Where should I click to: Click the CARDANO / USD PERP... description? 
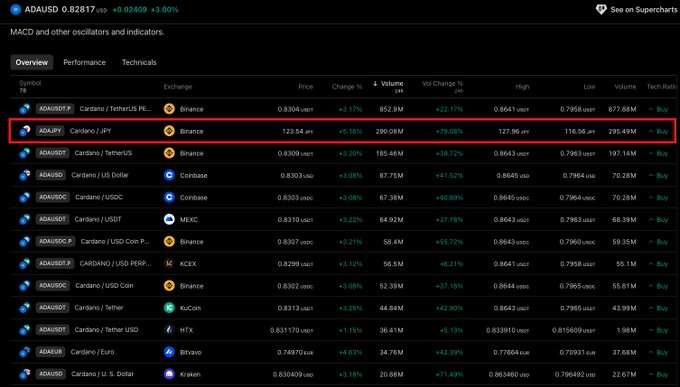tap(115, 263)
